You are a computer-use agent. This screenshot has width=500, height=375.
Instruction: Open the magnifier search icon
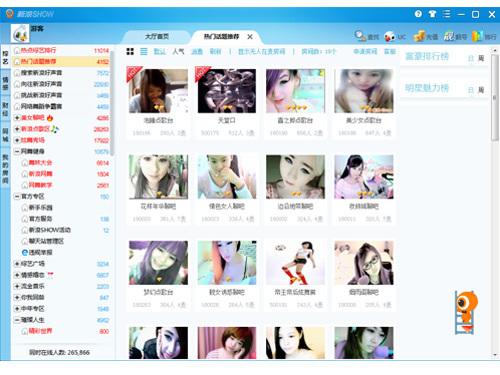click(x=360, y=36)
